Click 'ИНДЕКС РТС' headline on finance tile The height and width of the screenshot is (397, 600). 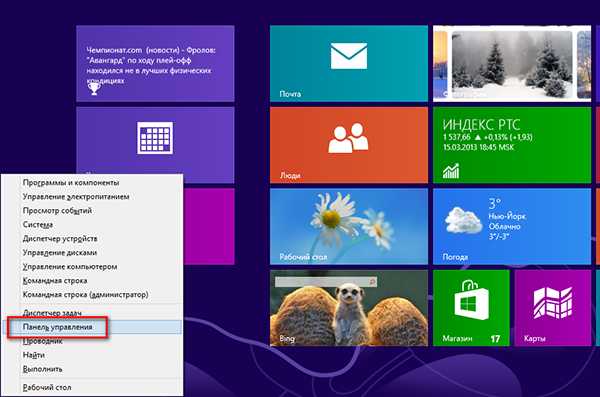point(482,125)
